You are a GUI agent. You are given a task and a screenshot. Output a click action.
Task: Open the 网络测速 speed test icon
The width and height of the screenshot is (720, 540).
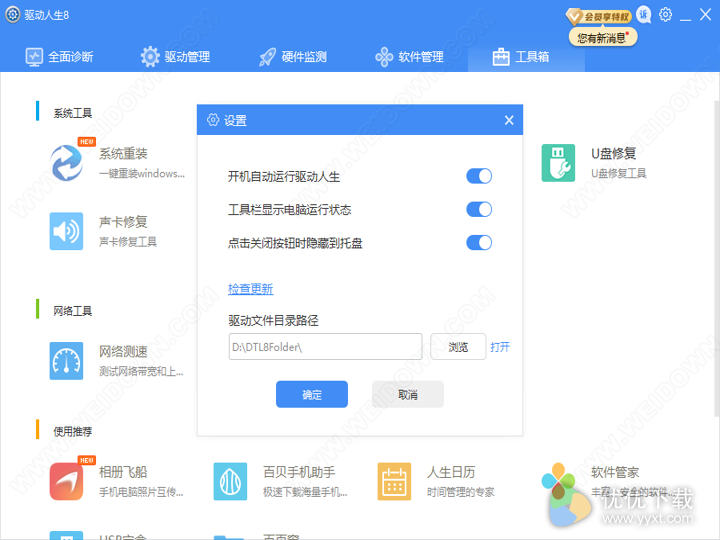point(67,361)
